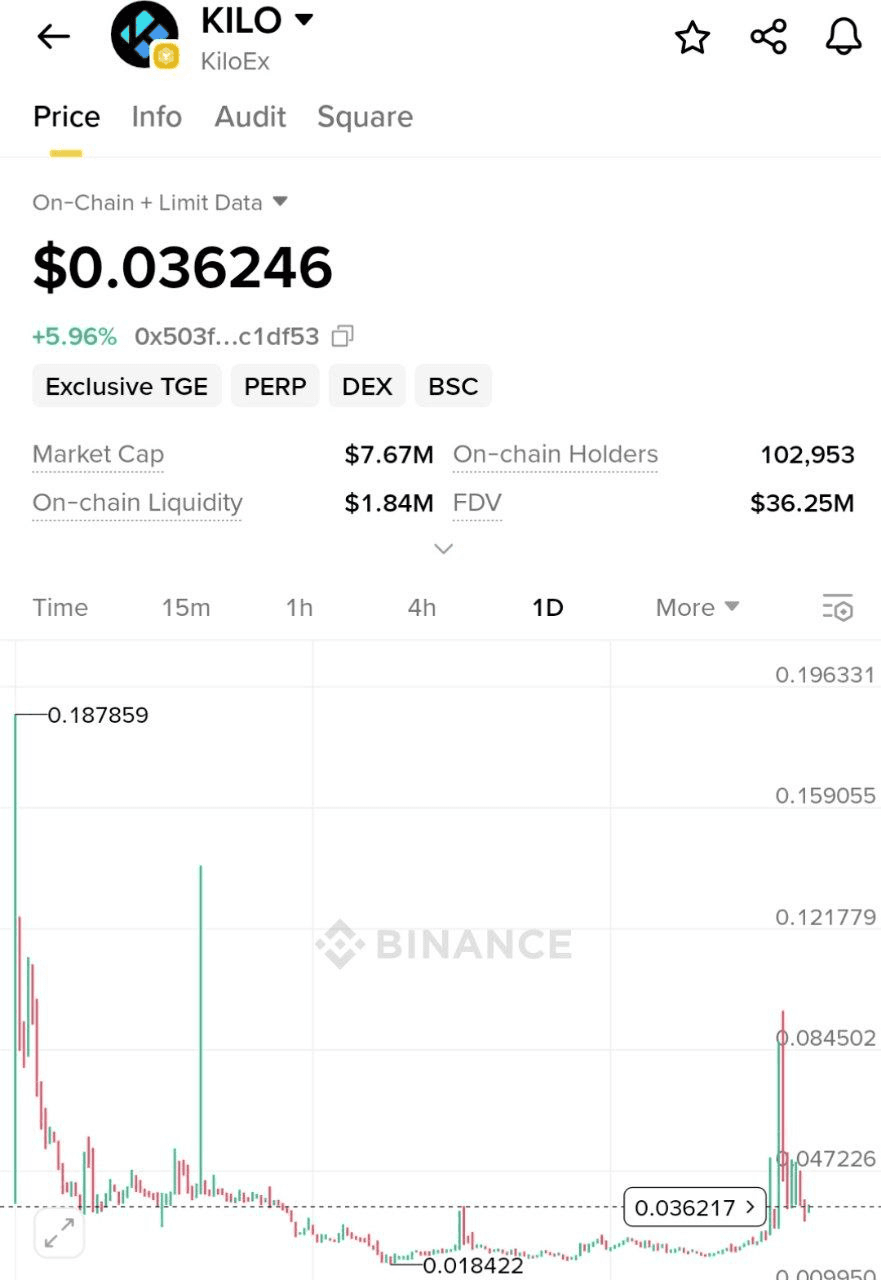Open the share icon
The width and height of the screenshot is (881, 1280).
point(768,37)
